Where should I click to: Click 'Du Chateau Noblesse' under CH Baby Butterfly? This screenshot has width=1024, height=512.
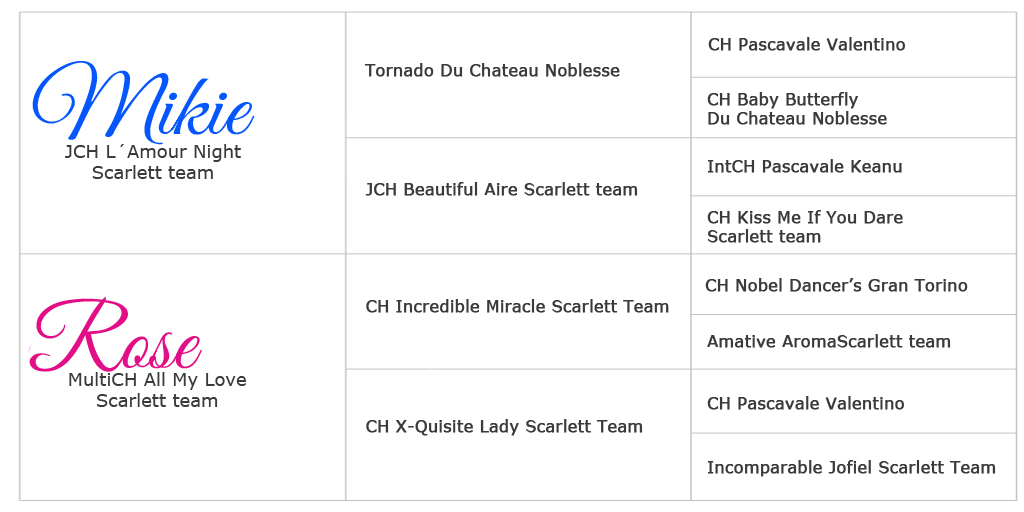(x=796, y=119)
